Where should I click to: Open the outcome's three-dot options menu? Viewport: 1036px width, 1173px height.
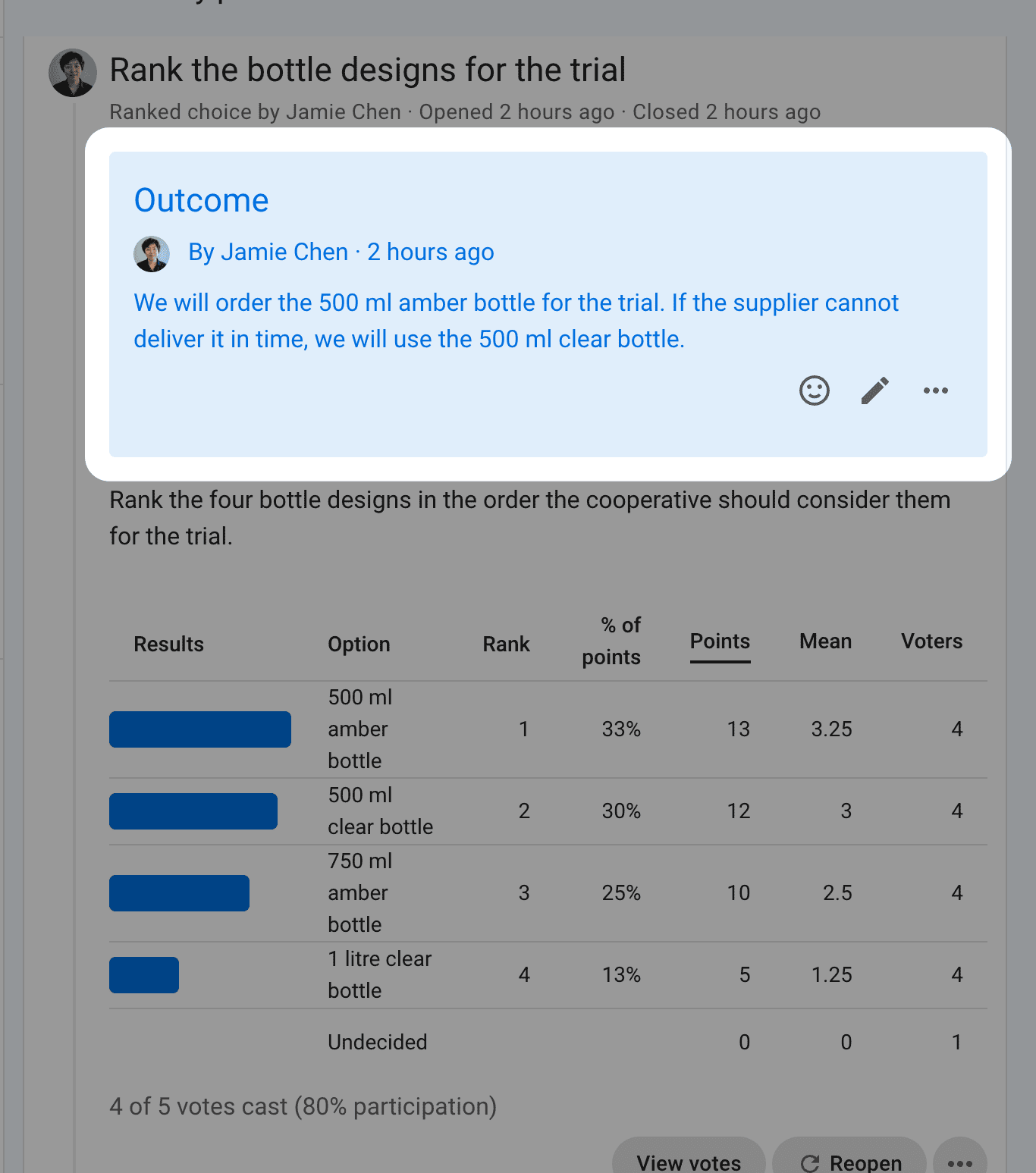pos(936,390)
